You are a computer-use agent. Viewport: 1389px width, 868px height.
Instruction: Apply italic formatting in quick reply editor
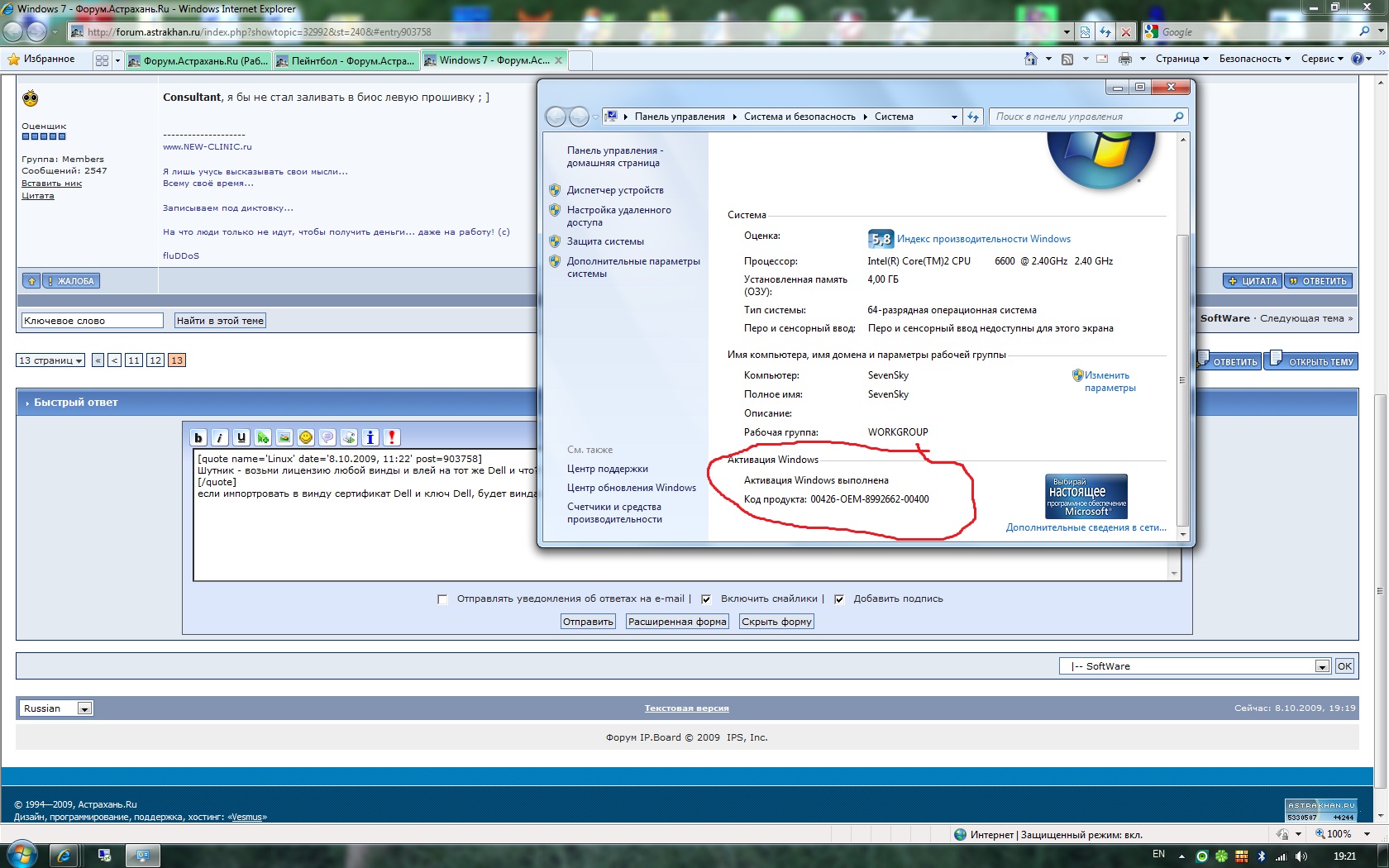(220, 437)
